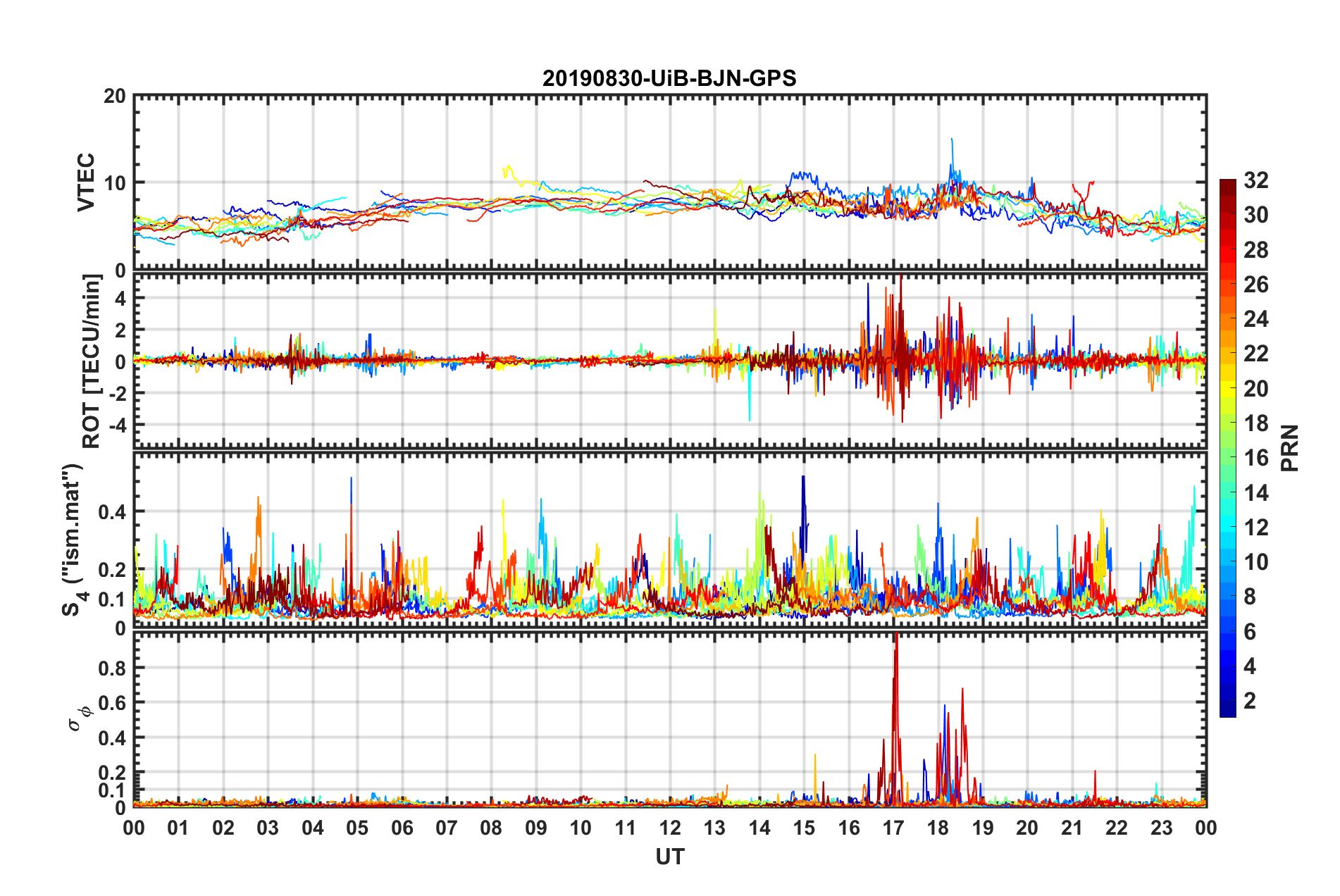Click the VTEC y-axis label

pyautogui.click(x=87, y=182)
